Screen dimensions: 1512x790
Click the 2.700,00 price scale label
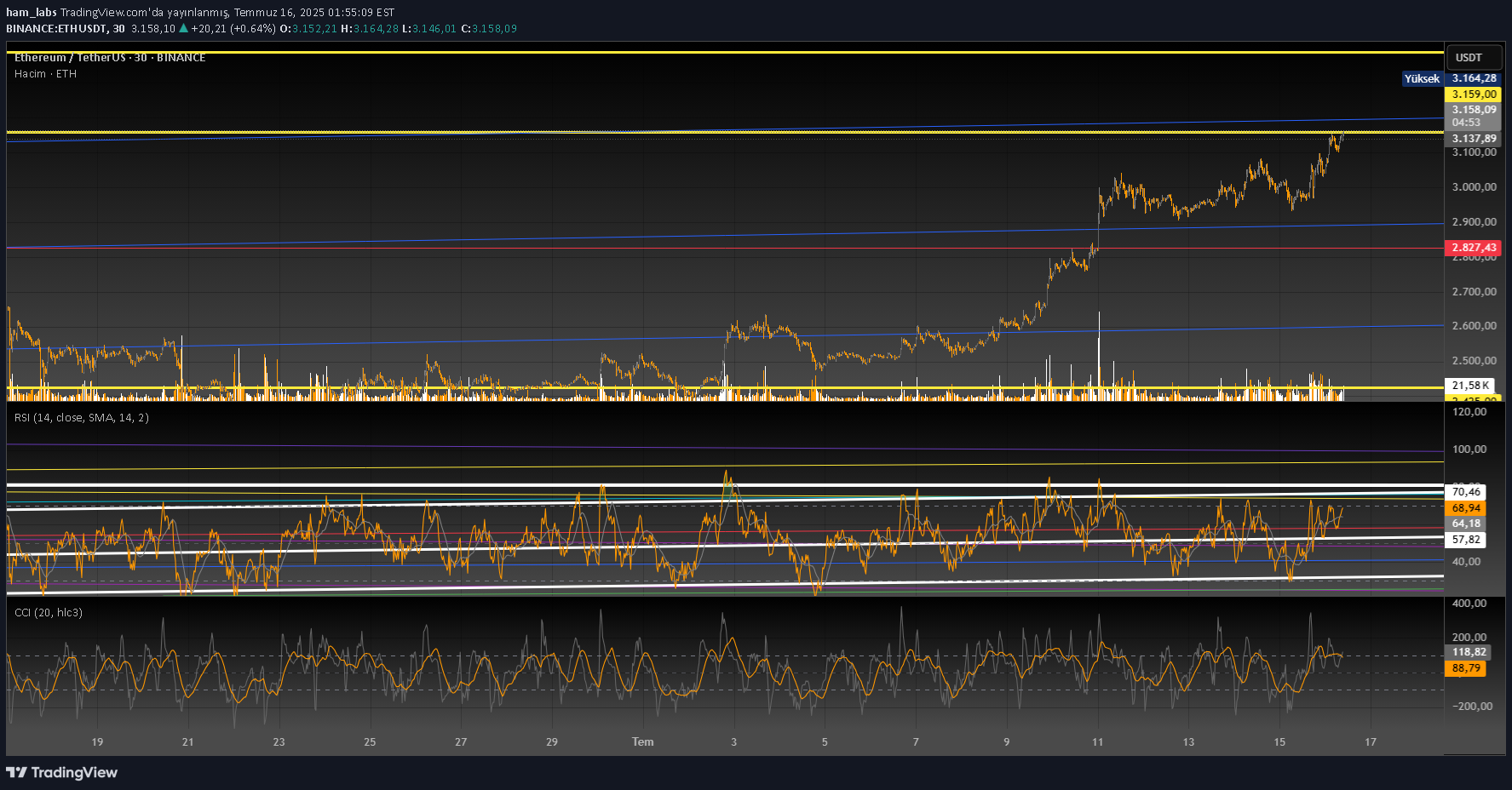[1474, 292]
